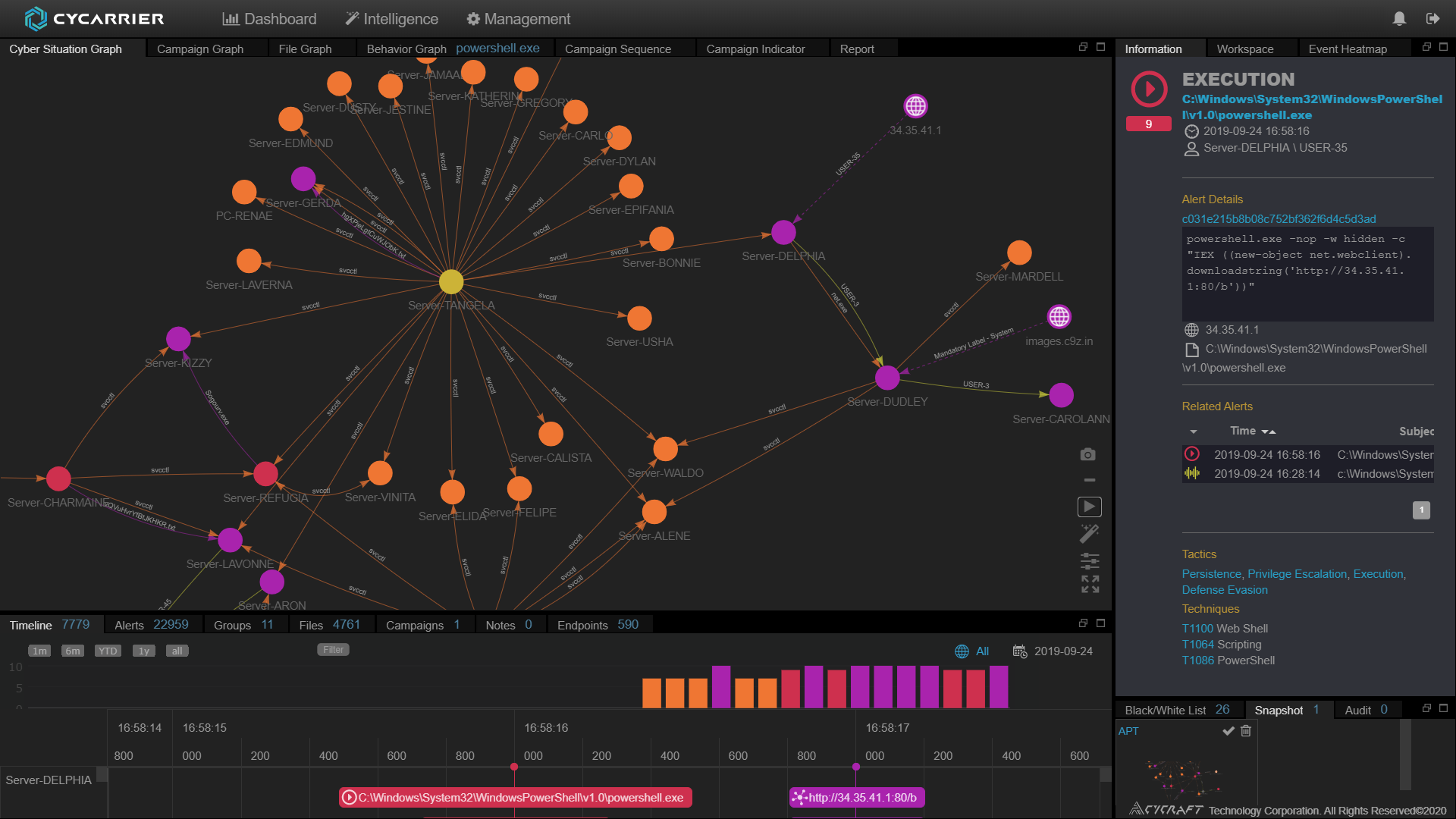Delete the APT snapshot with trash icon

click(x=1246, y=731)
